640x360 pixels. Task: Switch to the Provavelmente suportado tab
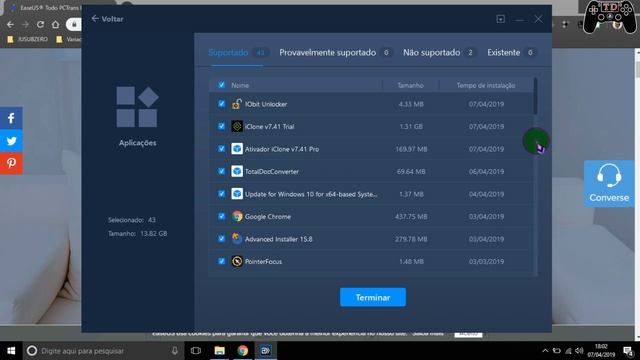336,53
